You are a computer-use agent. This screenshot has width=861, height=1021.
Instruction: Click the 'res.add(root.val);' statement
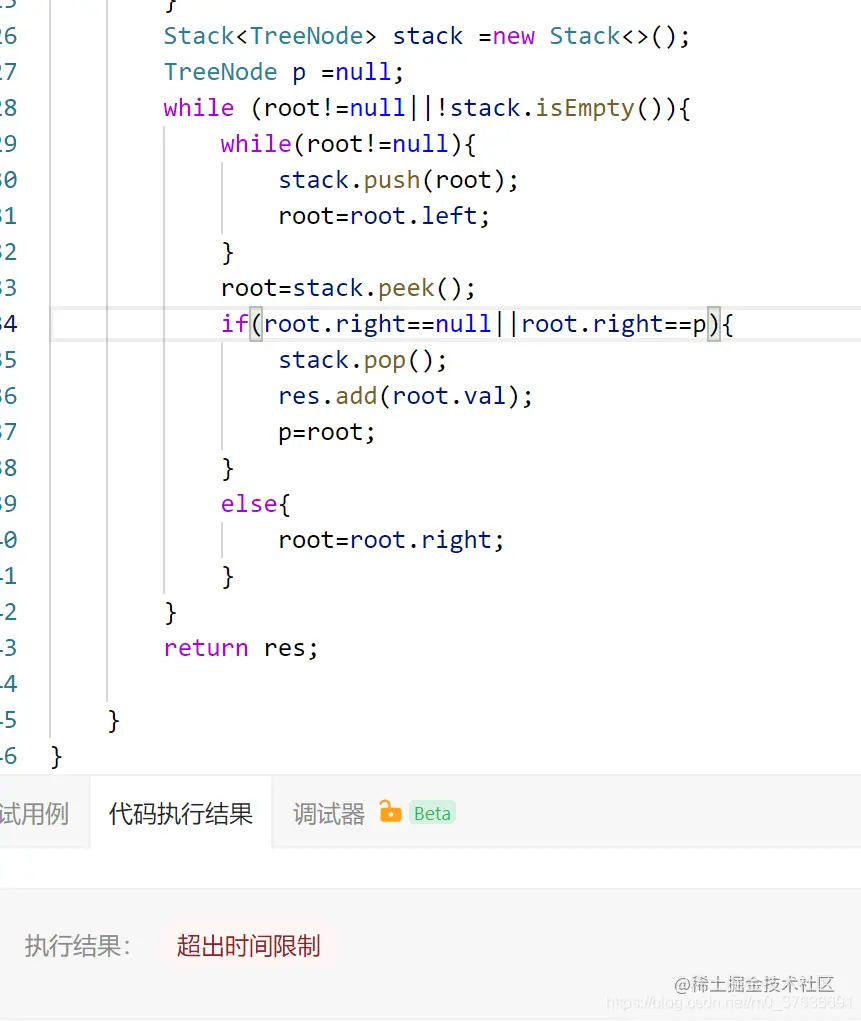click(x=405, y=396)
